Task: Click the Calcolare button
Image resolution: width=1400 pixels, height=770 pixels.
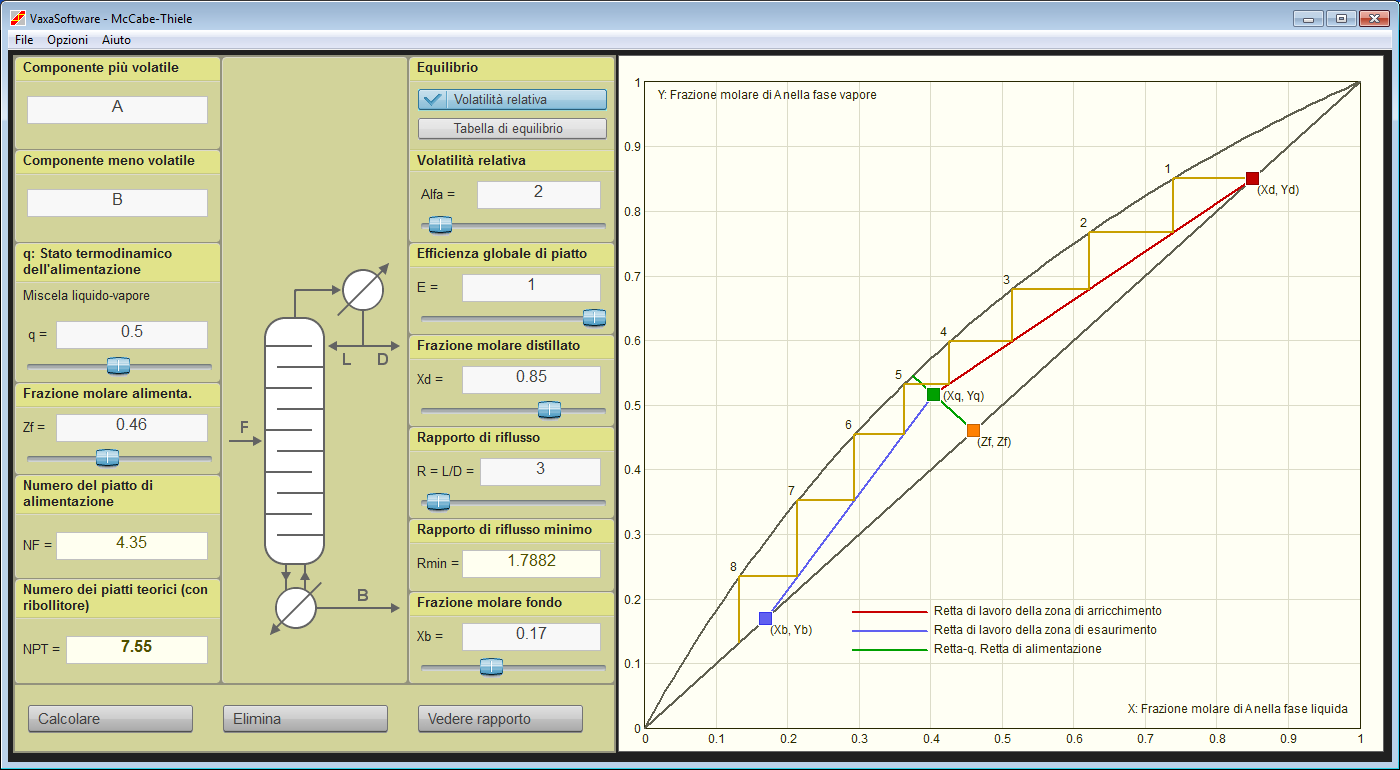Action: tap(110, 718)
